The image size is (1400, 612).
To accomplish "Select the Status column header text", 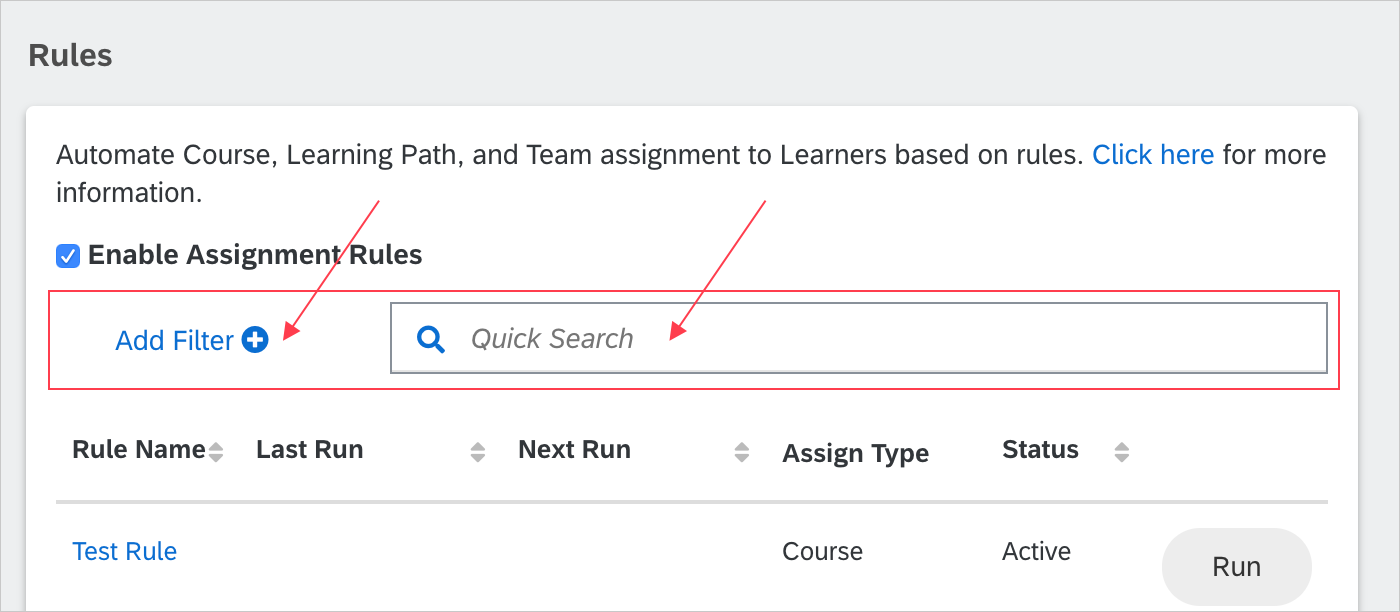I will tap(1040, 450).
